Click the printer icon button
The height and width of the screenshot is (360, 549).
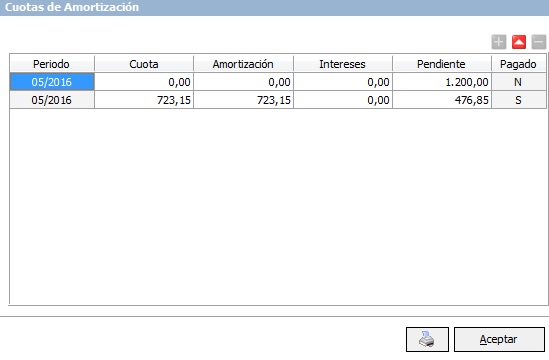(x=427, y=339)
